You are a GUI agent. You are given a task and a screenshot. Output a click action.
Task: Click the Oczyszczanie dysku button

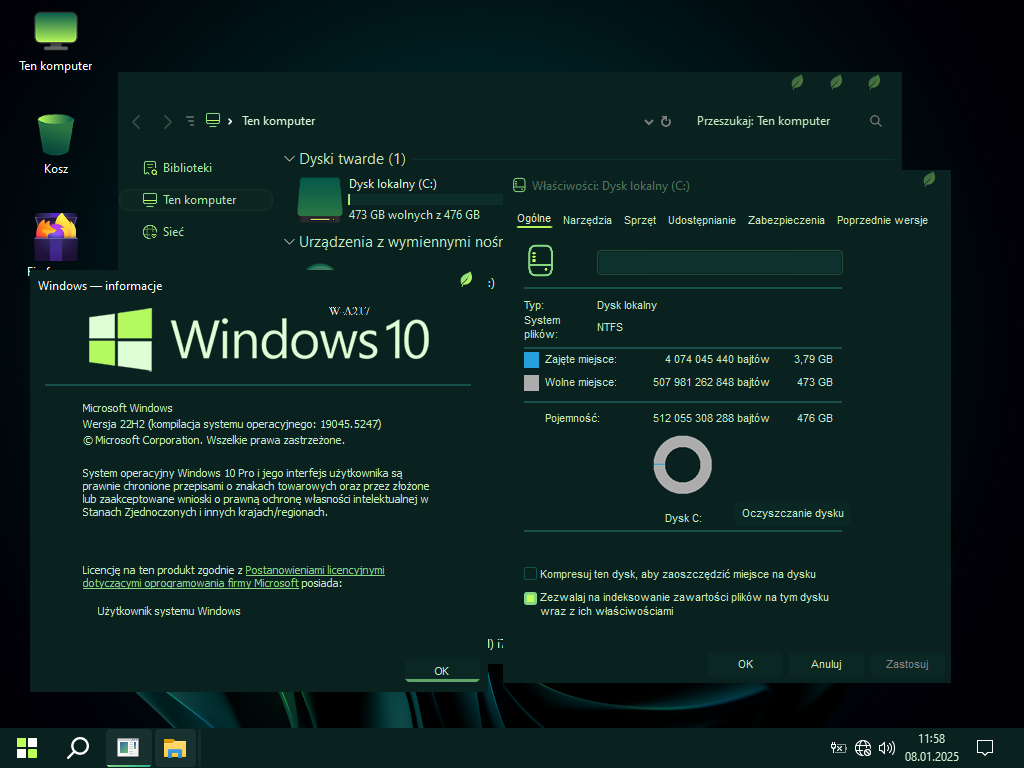click(x=792, y=513)
